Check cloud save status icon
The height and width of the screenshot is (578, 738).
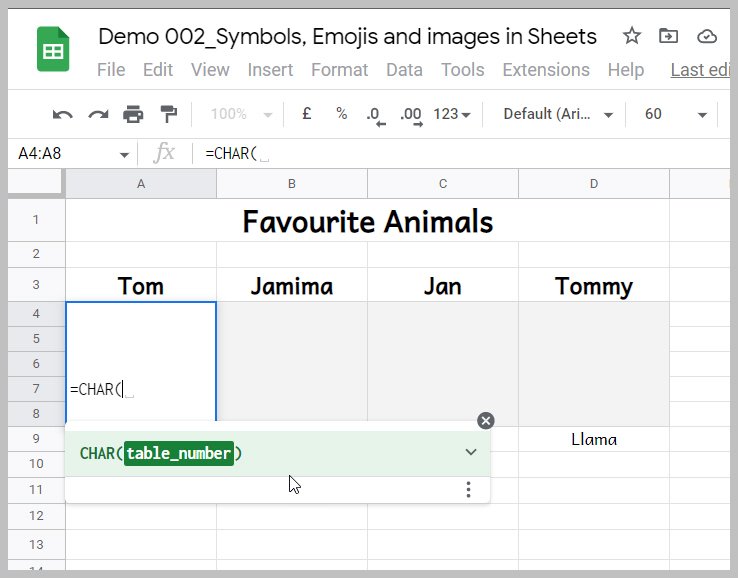706,36
